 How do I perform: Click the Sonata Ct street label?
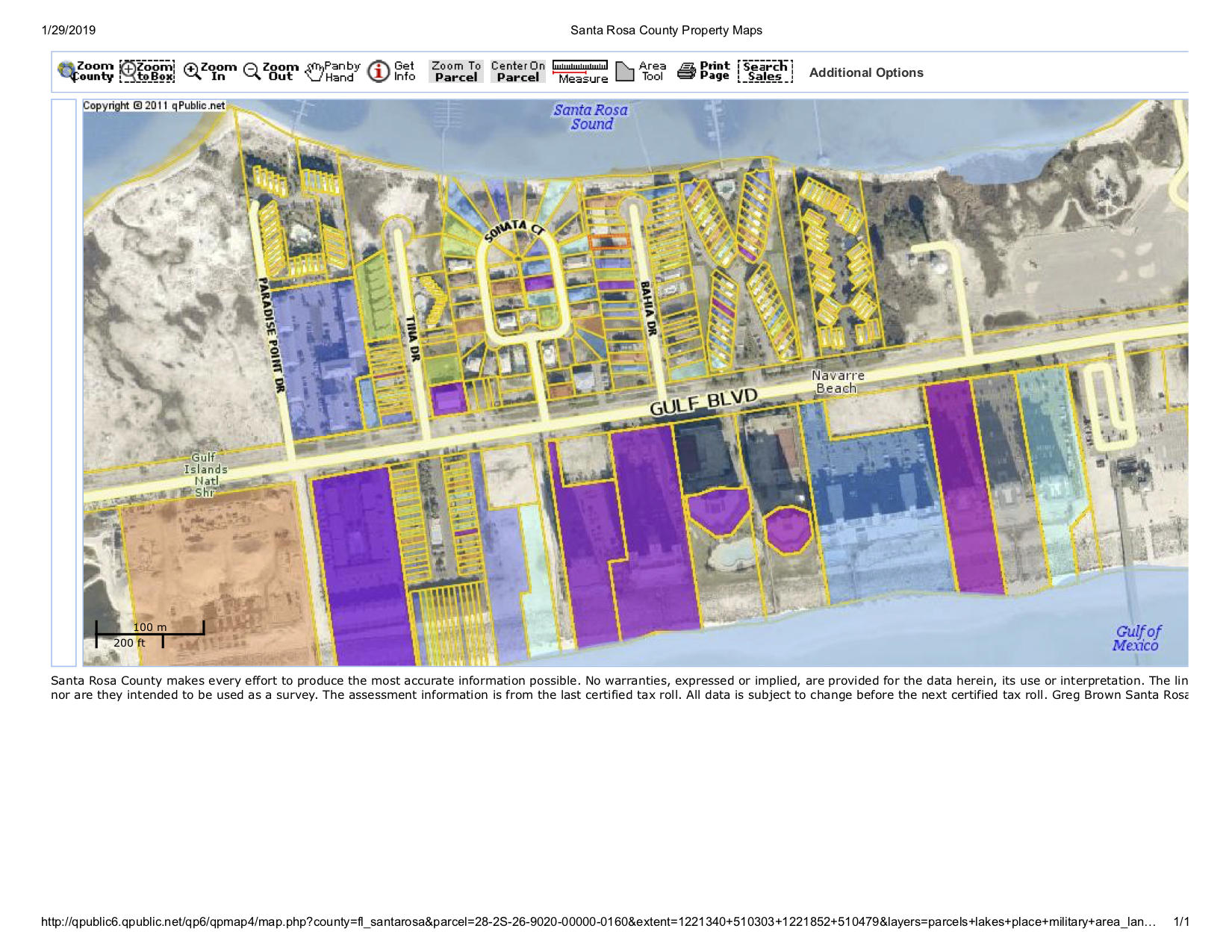pos(514,231)
